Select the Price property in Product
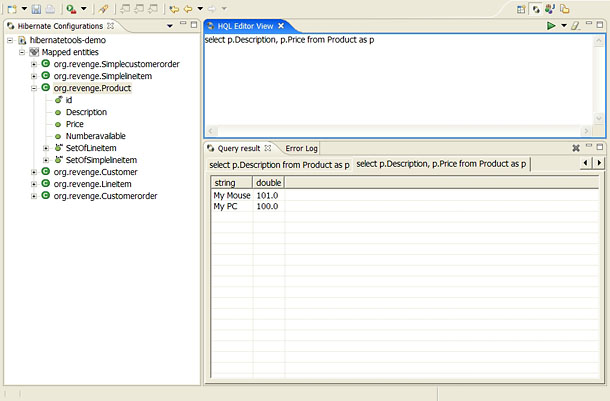 (75, 124)
